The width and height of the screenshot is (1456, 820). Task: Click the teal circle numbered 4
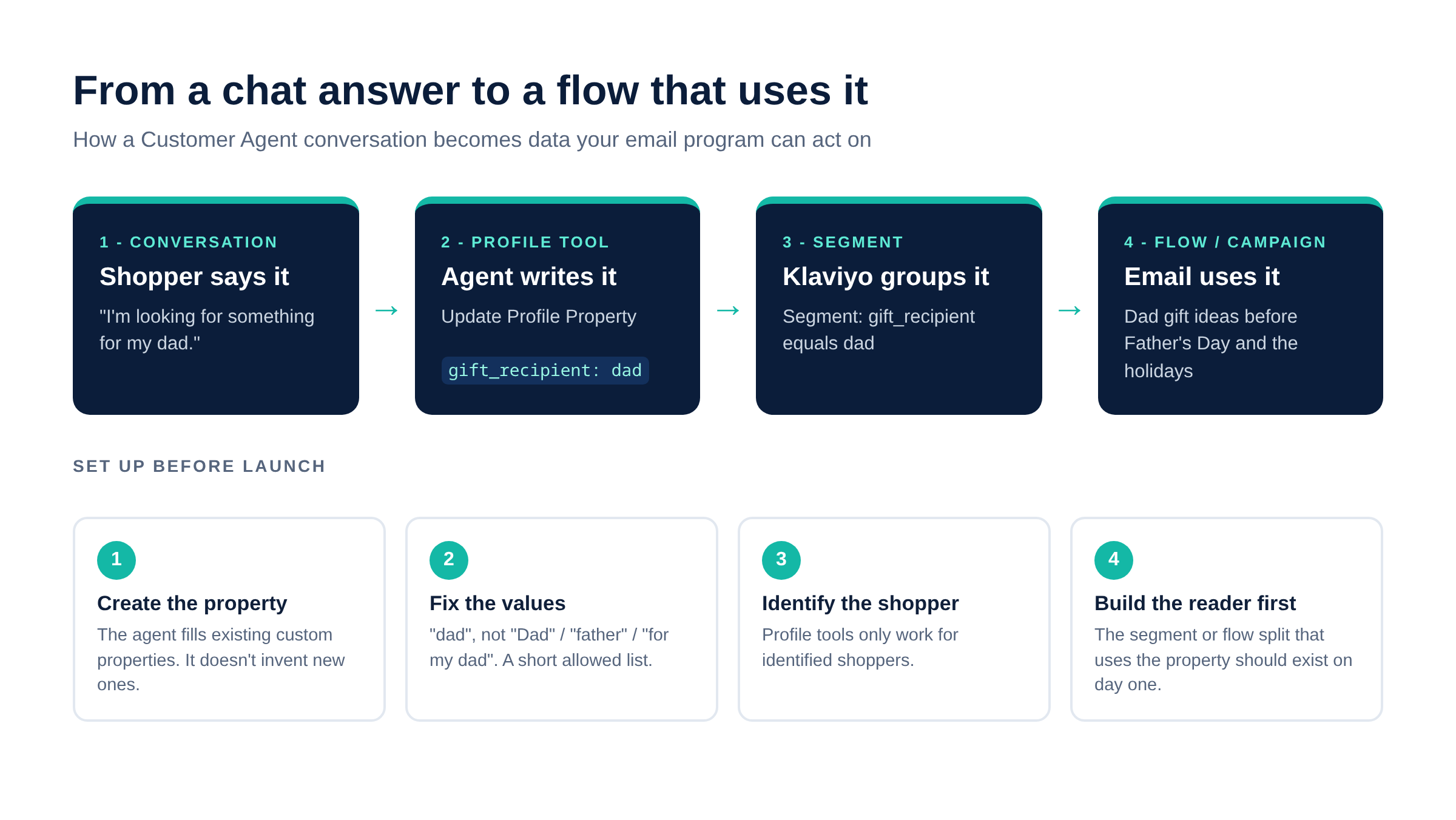pyautogui.click(x=1114, y=560)
